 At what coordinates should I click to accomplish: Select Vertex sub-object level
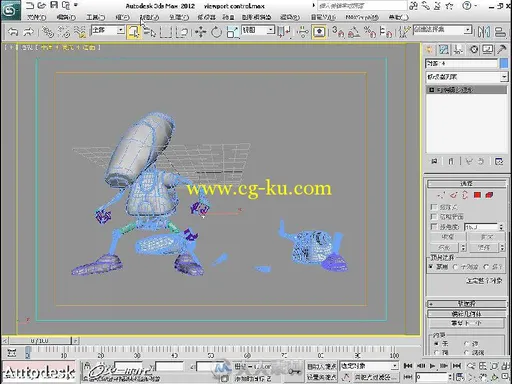(x=441, y=195)
